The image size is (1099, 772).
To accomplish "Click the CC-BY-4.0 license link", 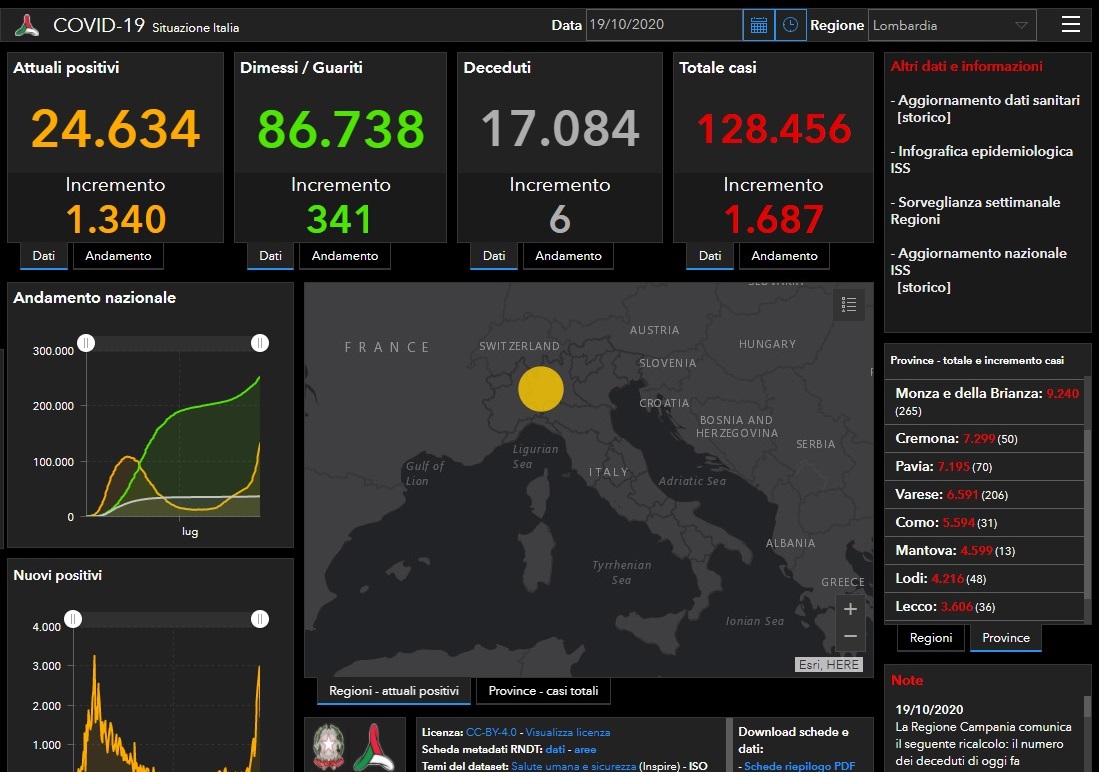I will click(x=492, y=732).
